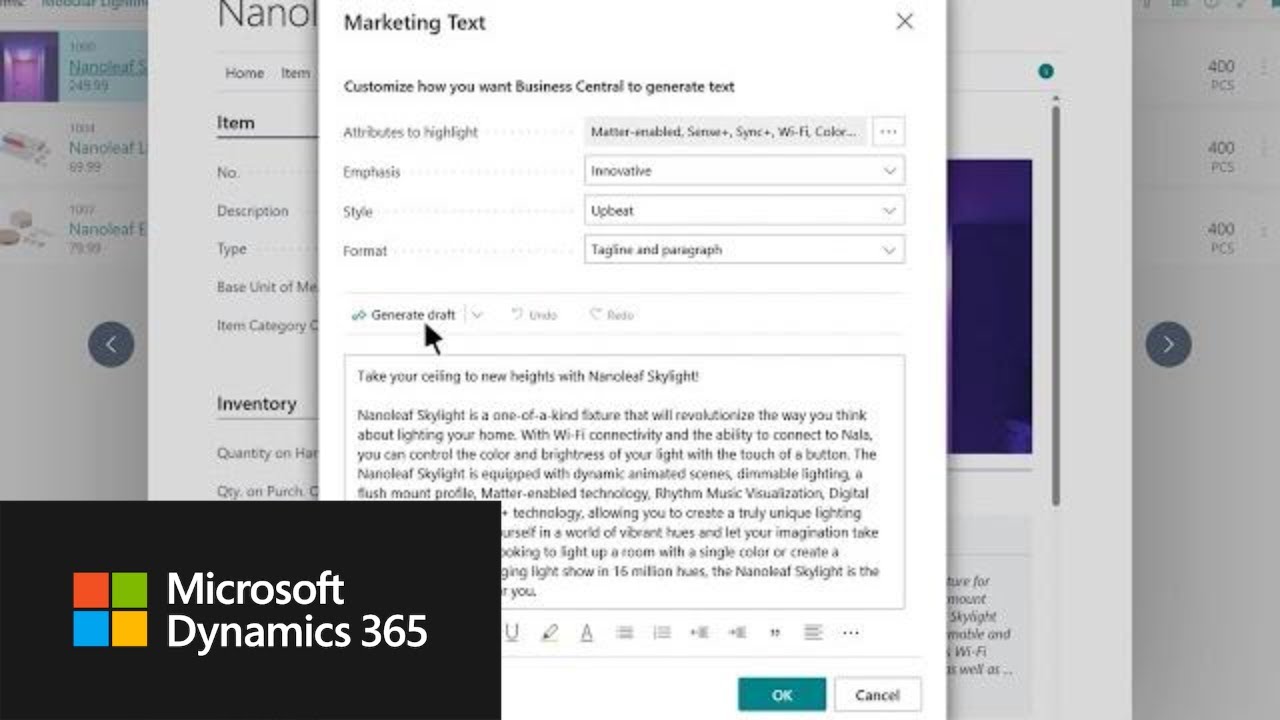Confirm the marketing text with OK
Image resolution: width=1280 pixels, height=720 pixels.
click(x=781, y=694)
